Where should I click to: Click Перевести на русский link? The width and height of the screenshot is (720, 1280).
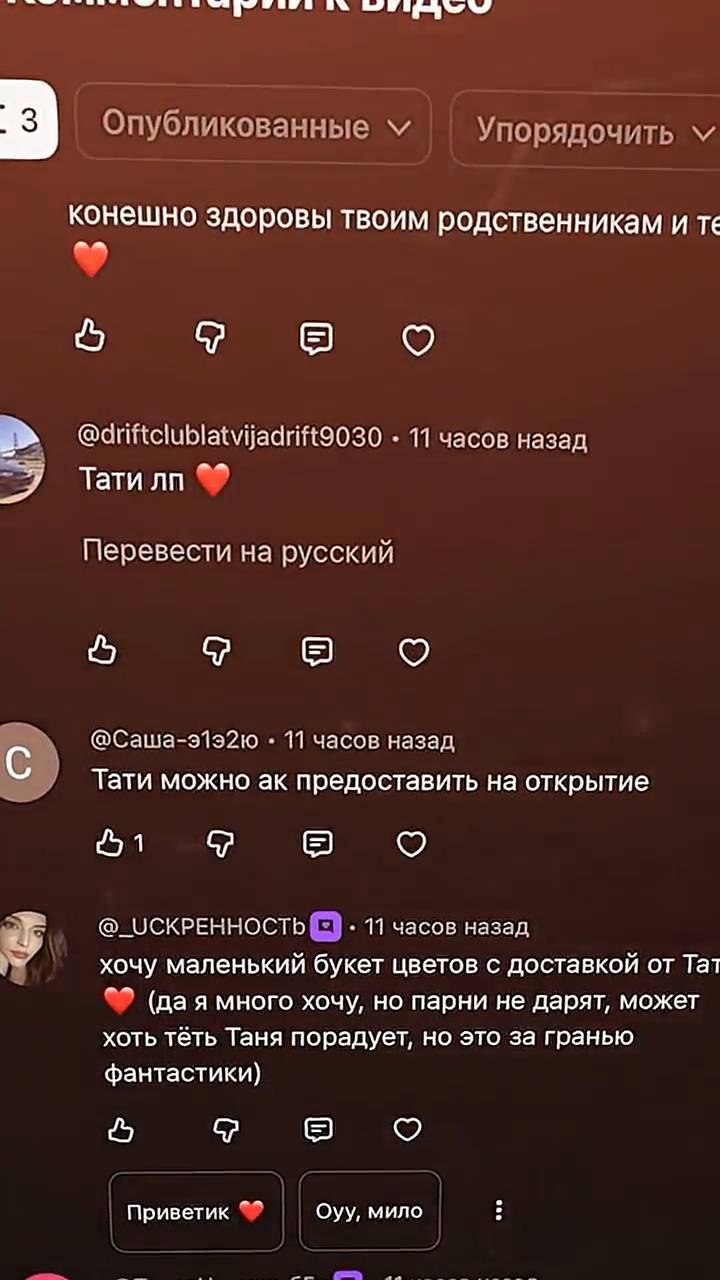tap(238, 552)
